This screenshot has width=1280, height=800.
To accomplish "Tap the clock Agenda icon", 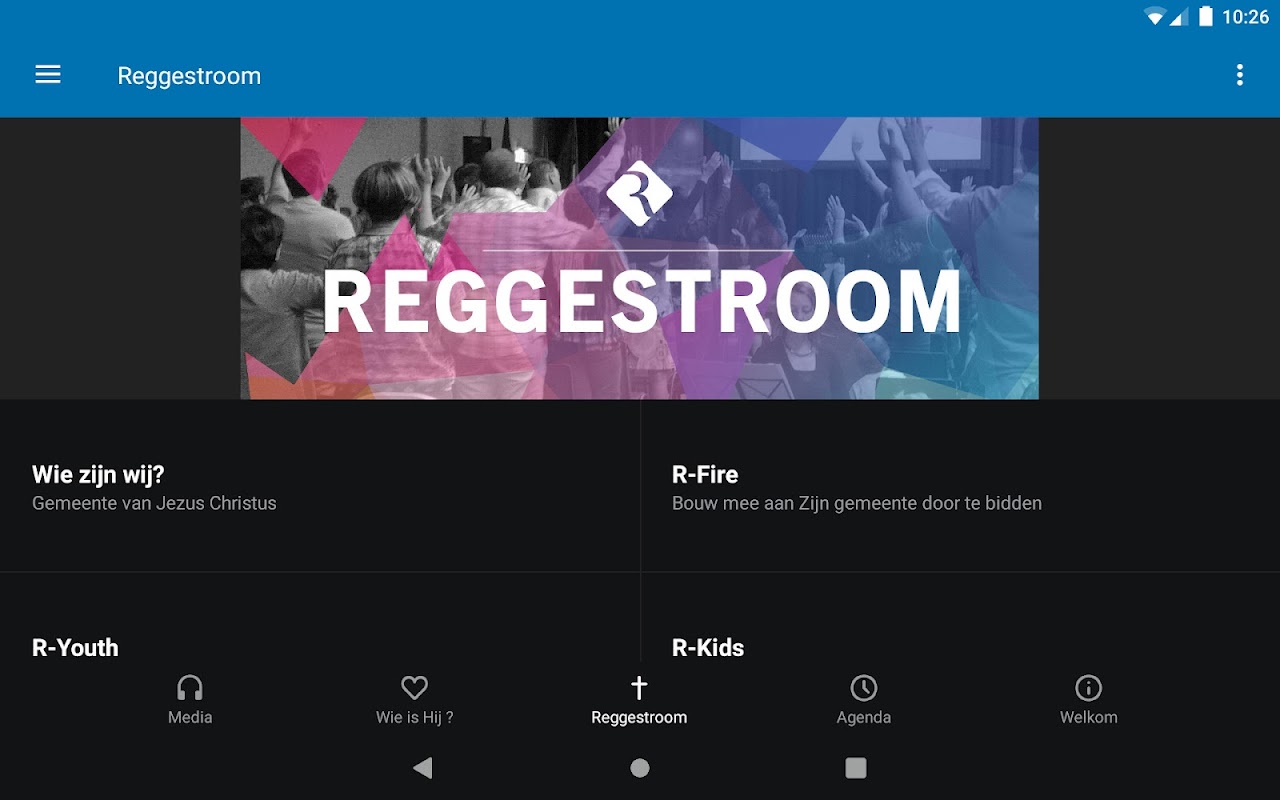I will click(x=864, y=688).
